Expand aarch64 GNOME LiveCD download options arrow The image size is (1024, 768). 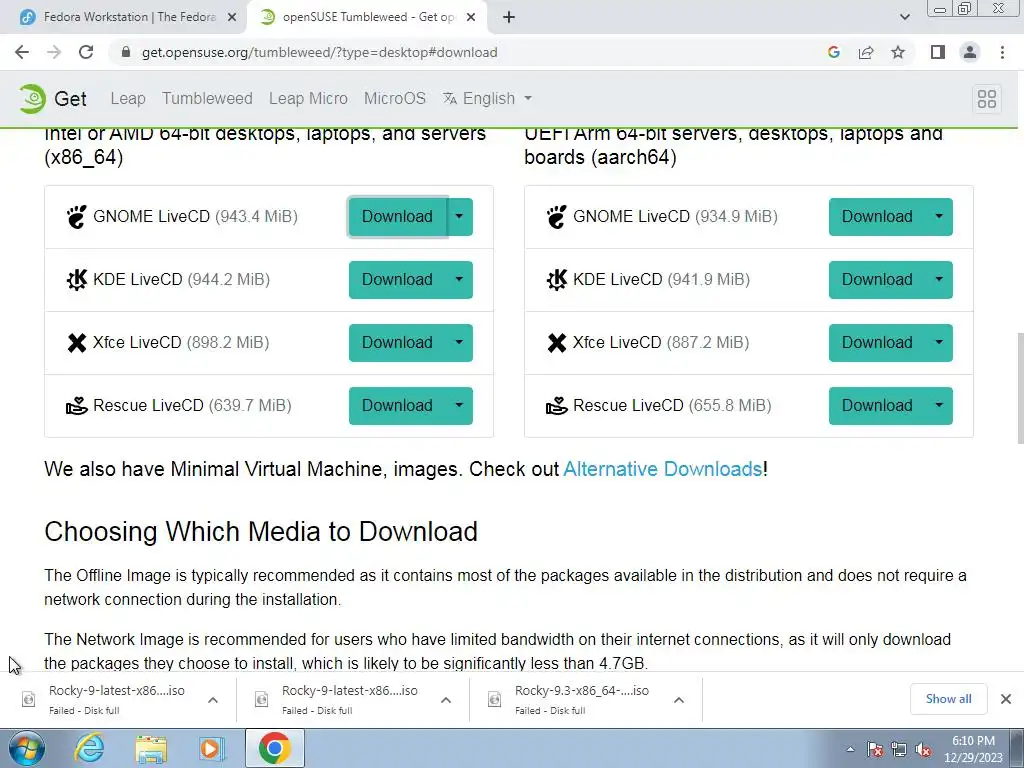pyautogui.click(x=939, y=217)
